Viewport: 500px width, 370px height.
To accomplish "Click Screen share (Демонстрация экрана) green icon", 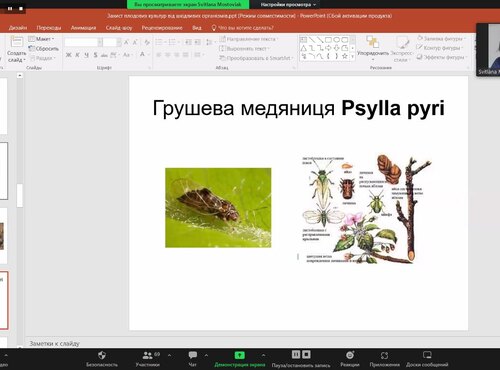I will point(240,355).
